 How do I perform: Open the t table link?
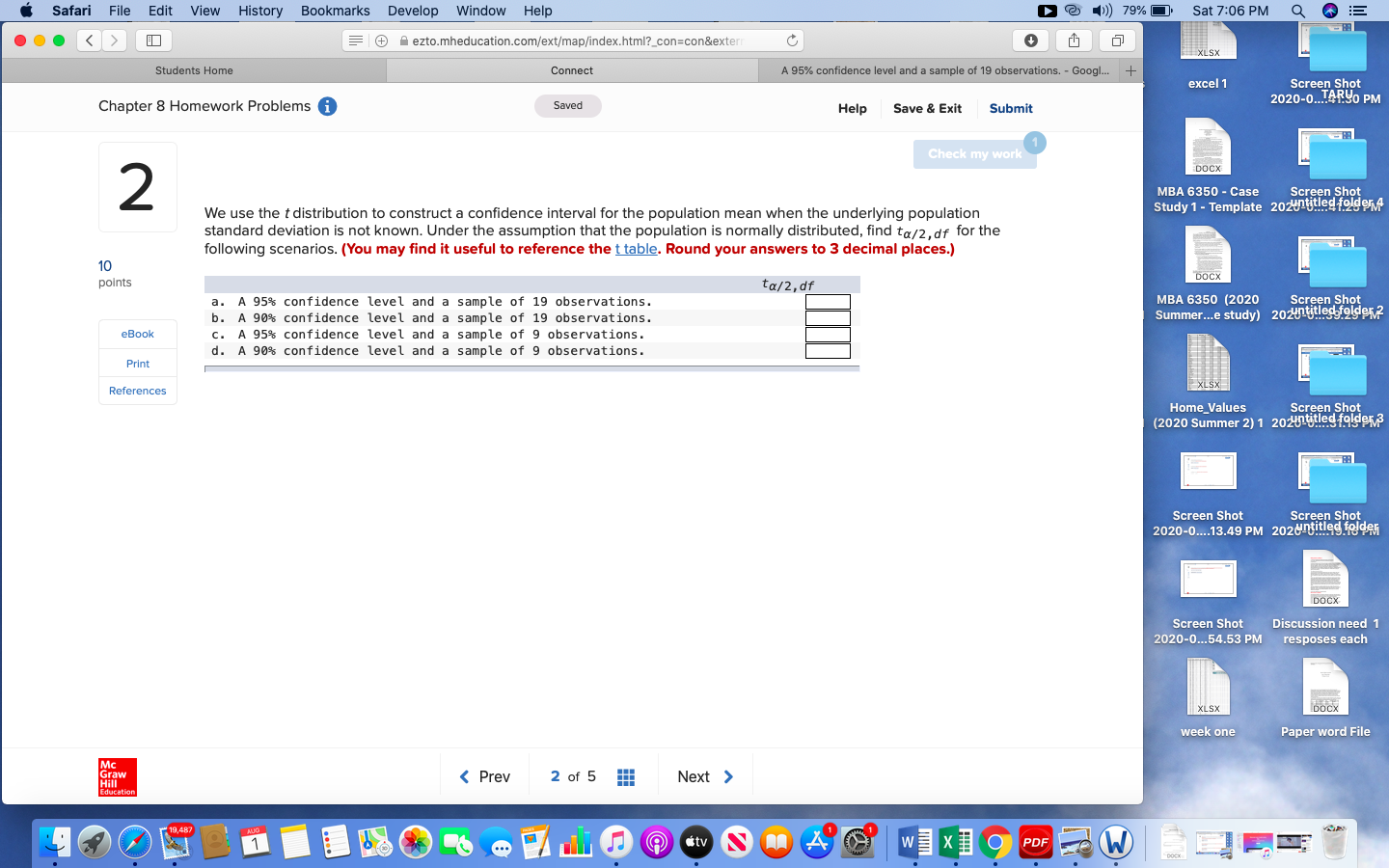coord(636,249)
